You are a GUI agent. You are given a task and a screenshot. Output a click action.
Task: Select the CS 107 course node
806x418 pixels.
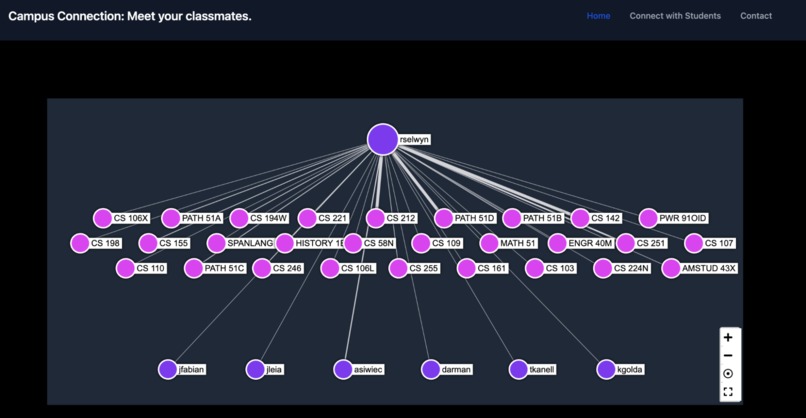click(694, 243)
